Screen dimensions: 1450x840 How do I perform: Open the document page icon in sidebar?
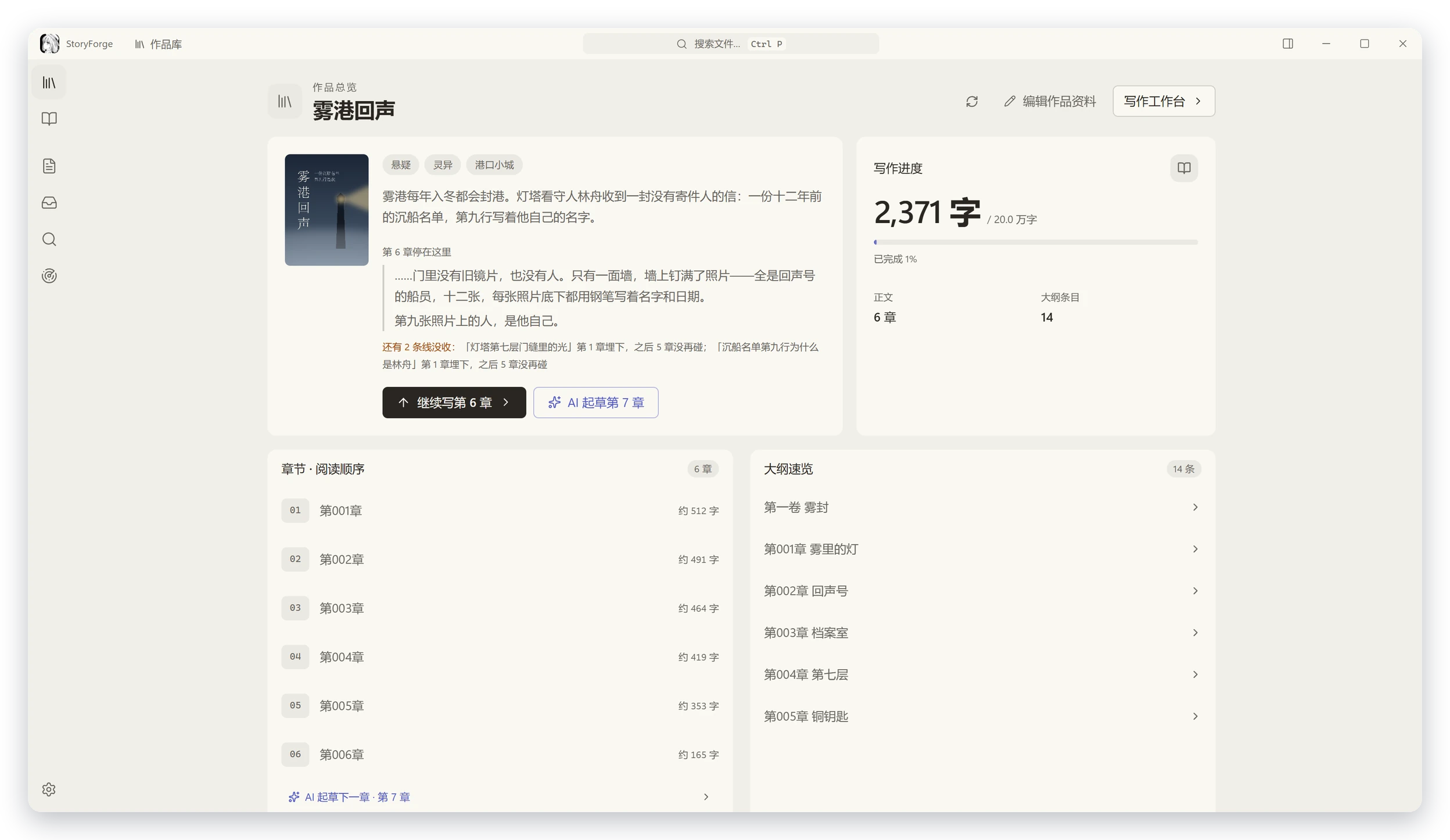[49, 166]
